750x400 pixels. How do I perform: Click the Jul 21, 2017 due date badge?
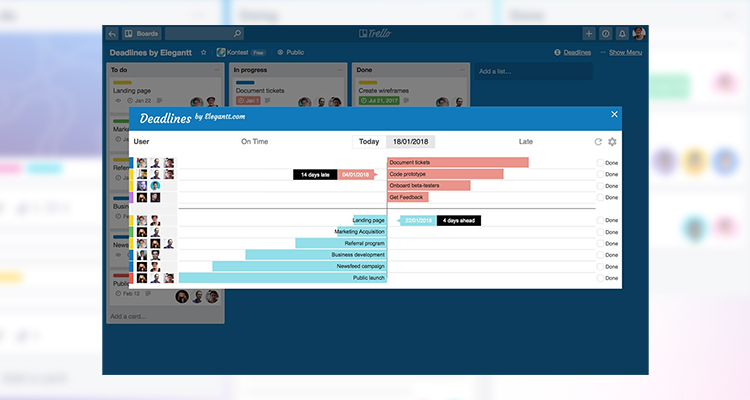click(x=379, y=100)
